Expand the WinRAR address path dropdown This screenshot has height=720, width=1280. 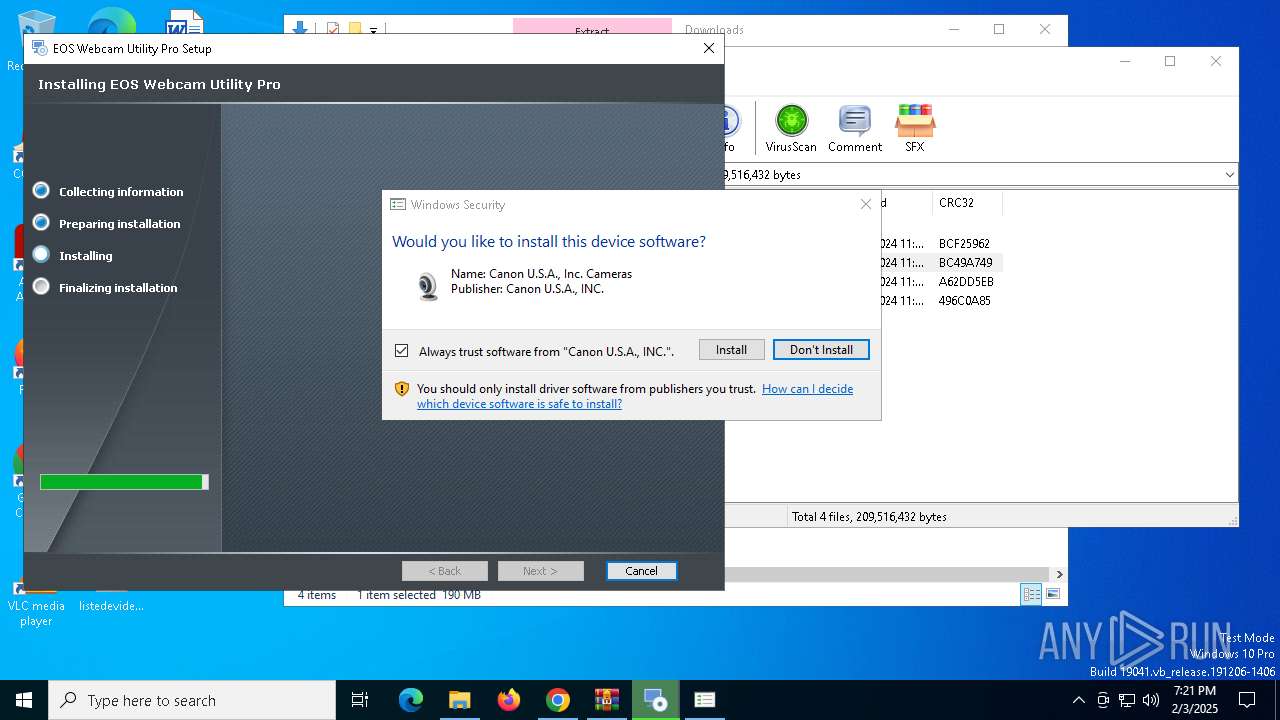(x=1229, y=175)
